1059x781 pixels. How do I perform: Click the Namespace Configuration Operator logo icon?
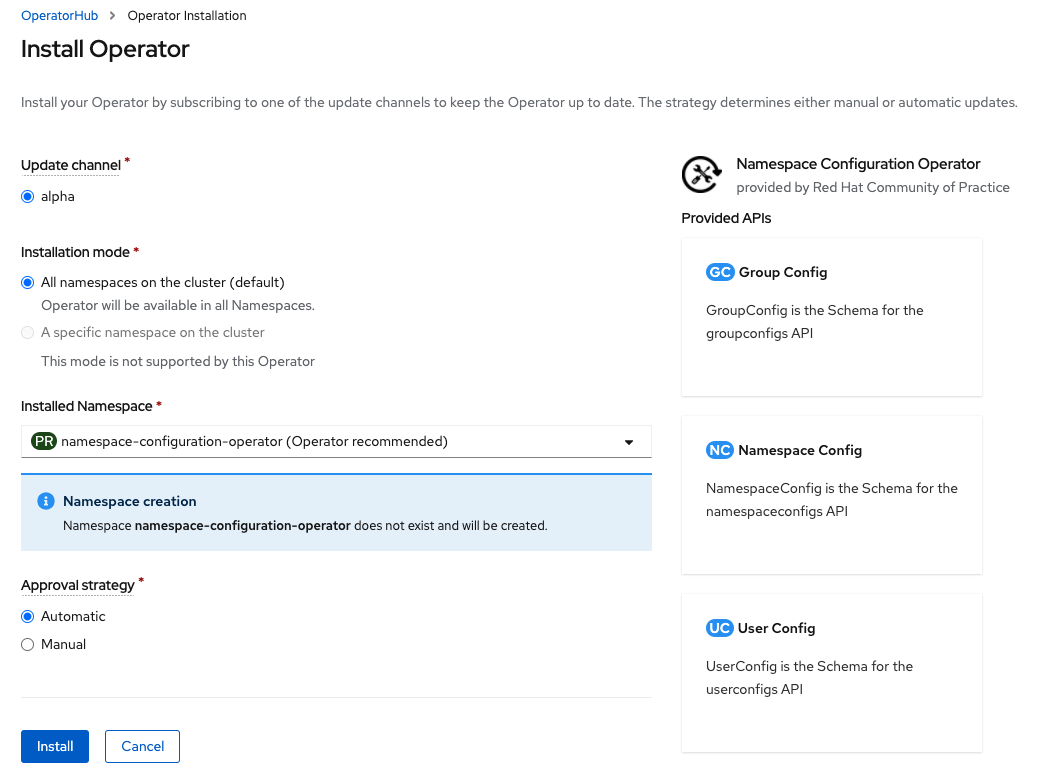coord(702,175)
